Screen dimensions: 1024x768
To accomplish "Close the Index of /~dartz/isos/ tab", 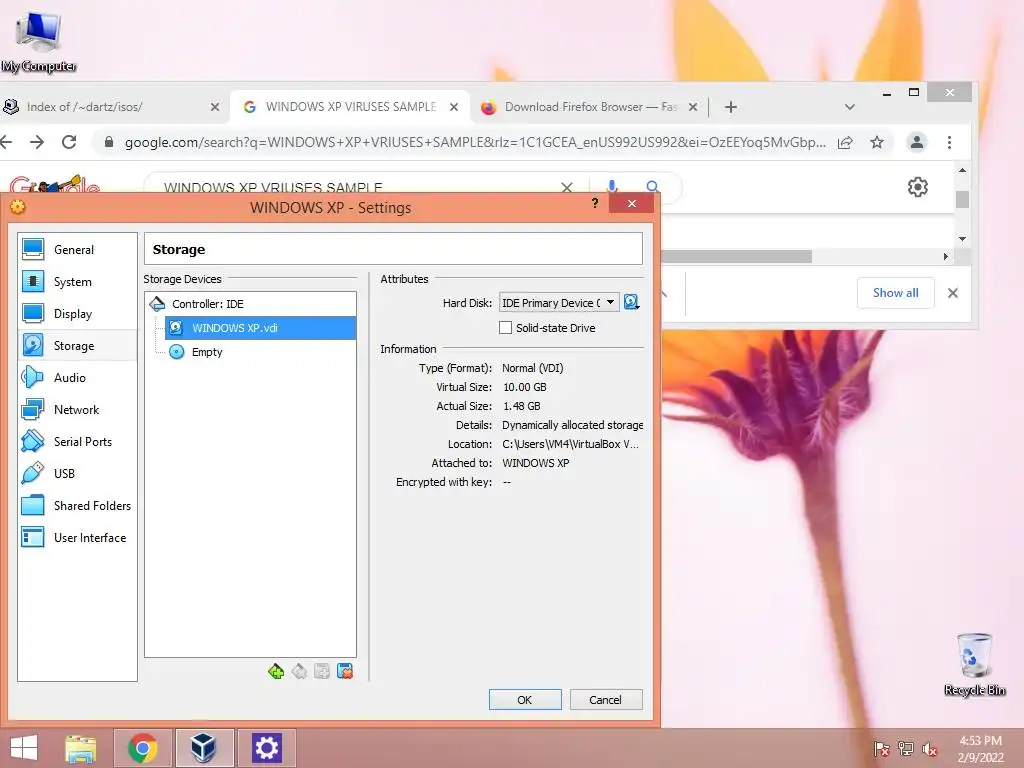I will pos(215,106).
